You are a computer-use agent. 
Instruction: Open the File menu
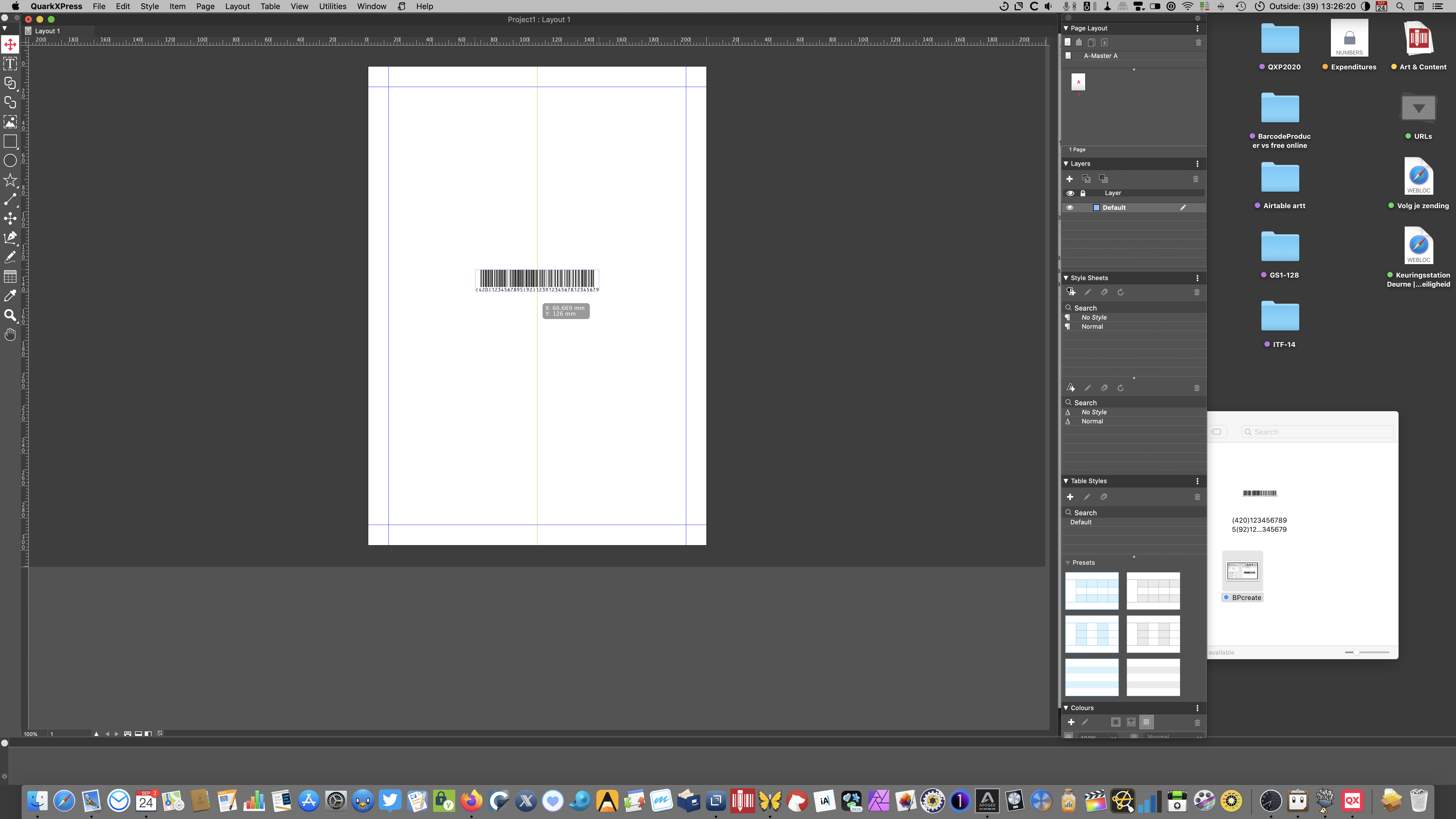tap(99, 6)
